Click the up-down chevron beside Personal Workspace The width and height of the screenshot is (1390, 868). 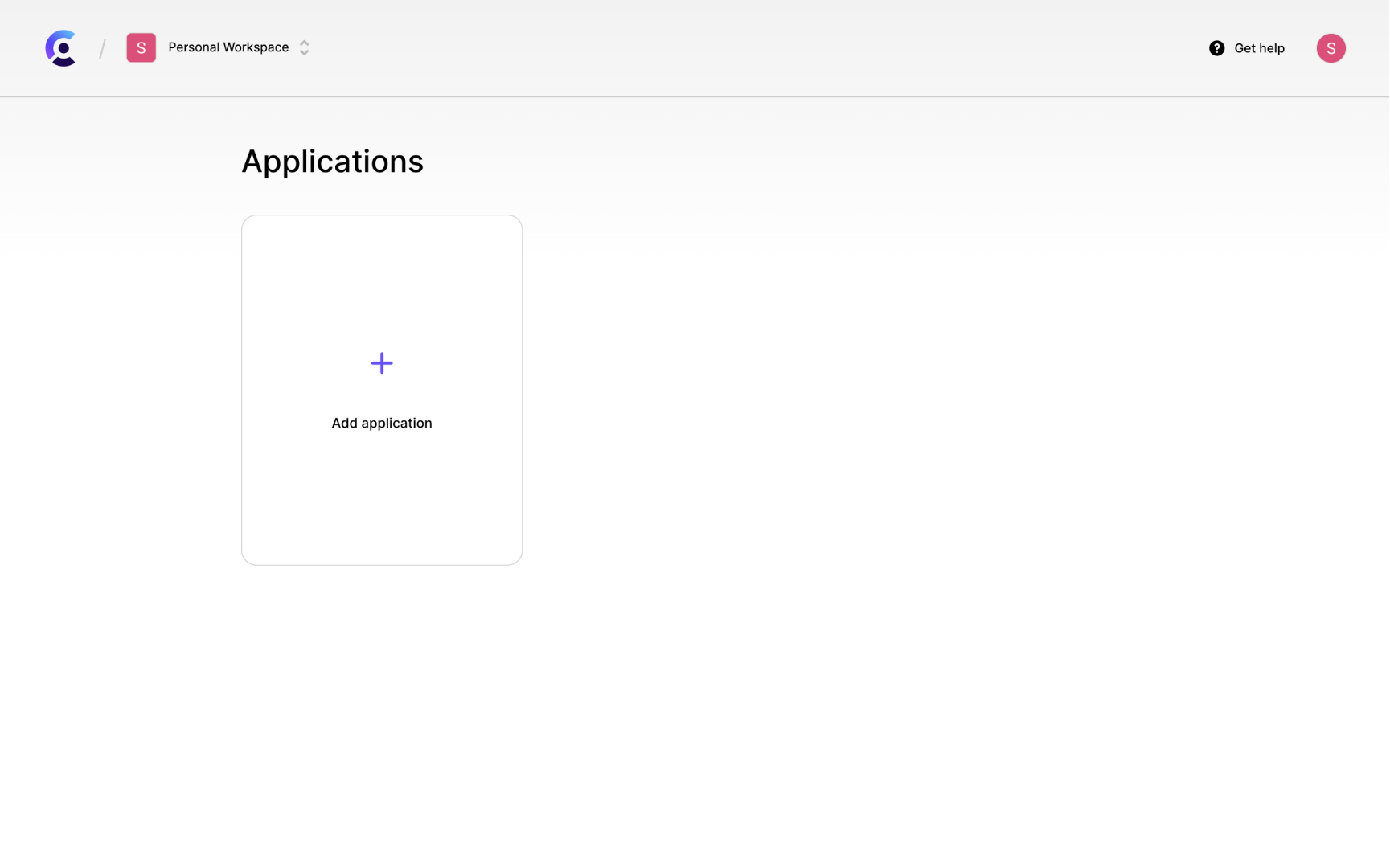pos(303,47)
